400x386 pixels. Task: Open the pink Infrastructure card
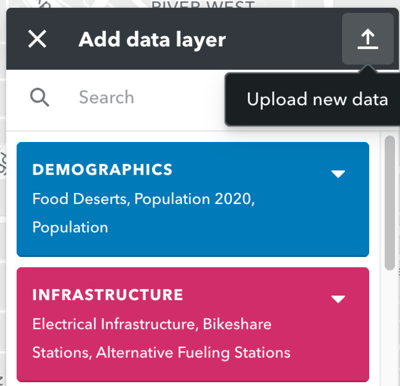pyautogui.click(x=193, y=324)
